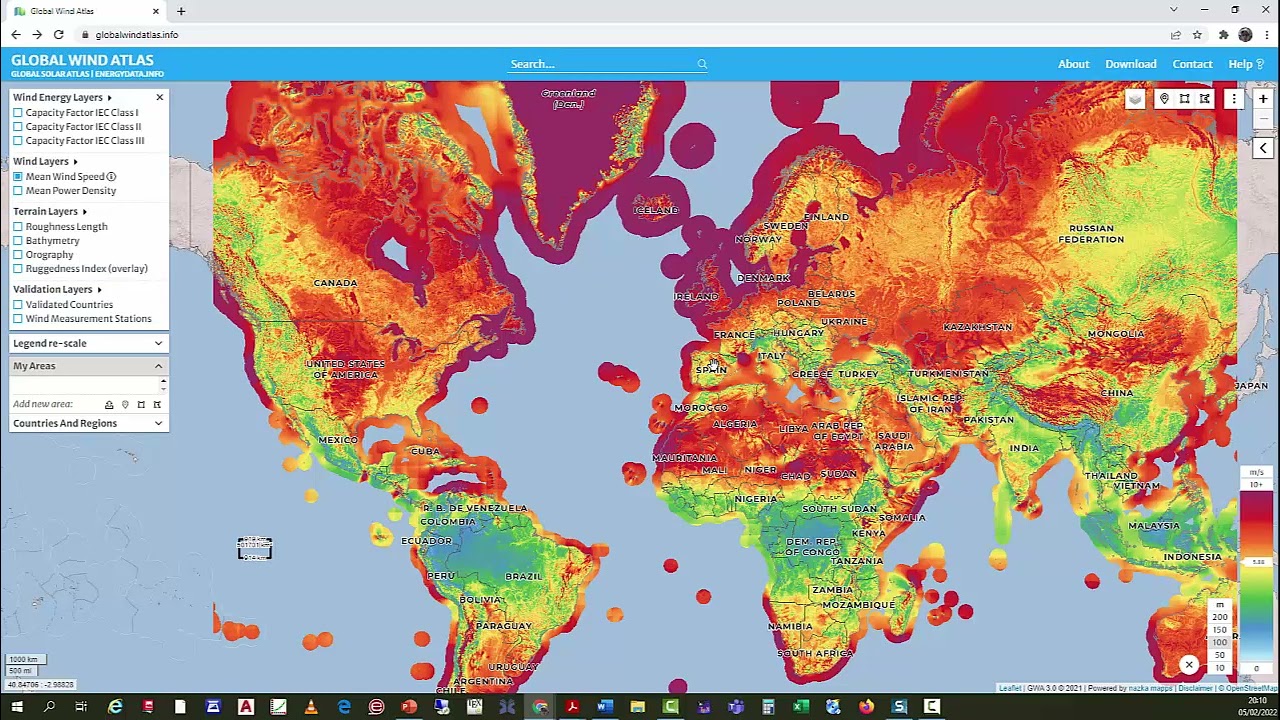Open Excel from the taskbar
The width and height of the screenshot is (1280, 720).
pyautogui.click(x=801, y=707)
